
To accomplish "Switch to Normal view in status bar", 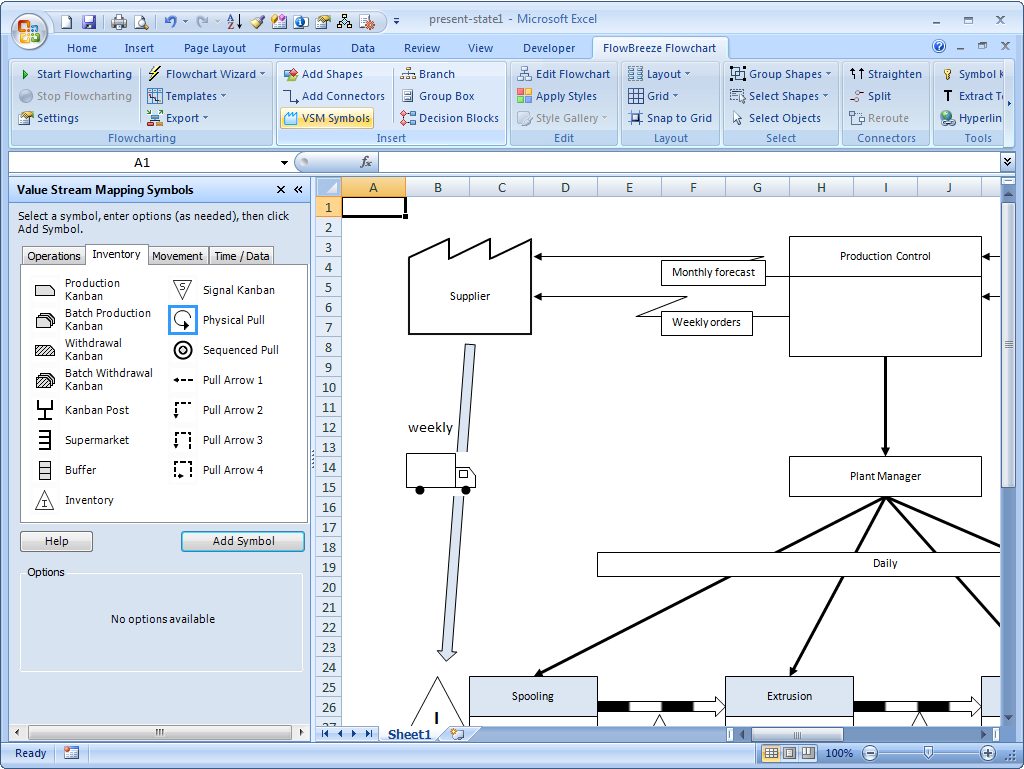I will tap(771, 753).
